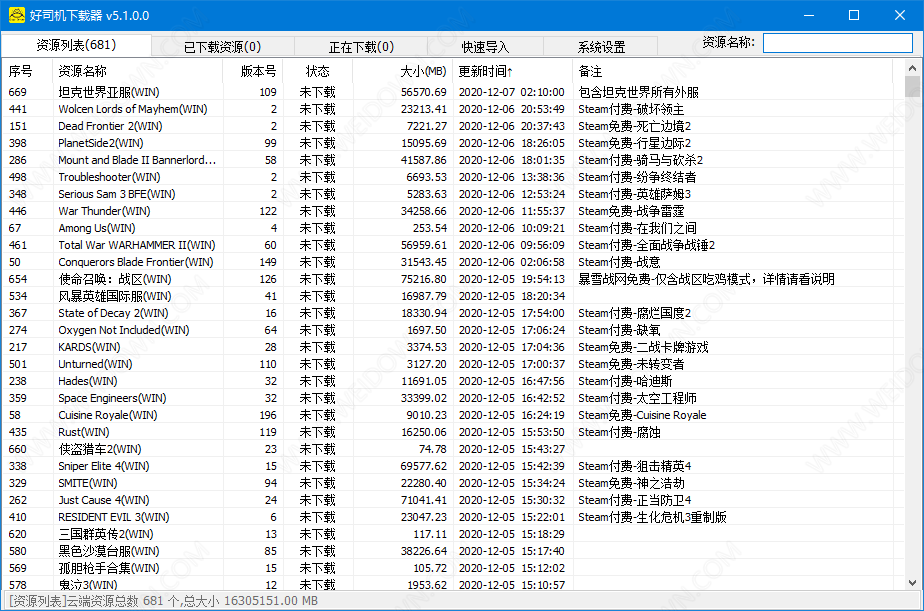Select the Sniper Elite 4(WIN) row
Image resolution: width=924 pixels, height=611 pixels.
(x=453, y=467)
